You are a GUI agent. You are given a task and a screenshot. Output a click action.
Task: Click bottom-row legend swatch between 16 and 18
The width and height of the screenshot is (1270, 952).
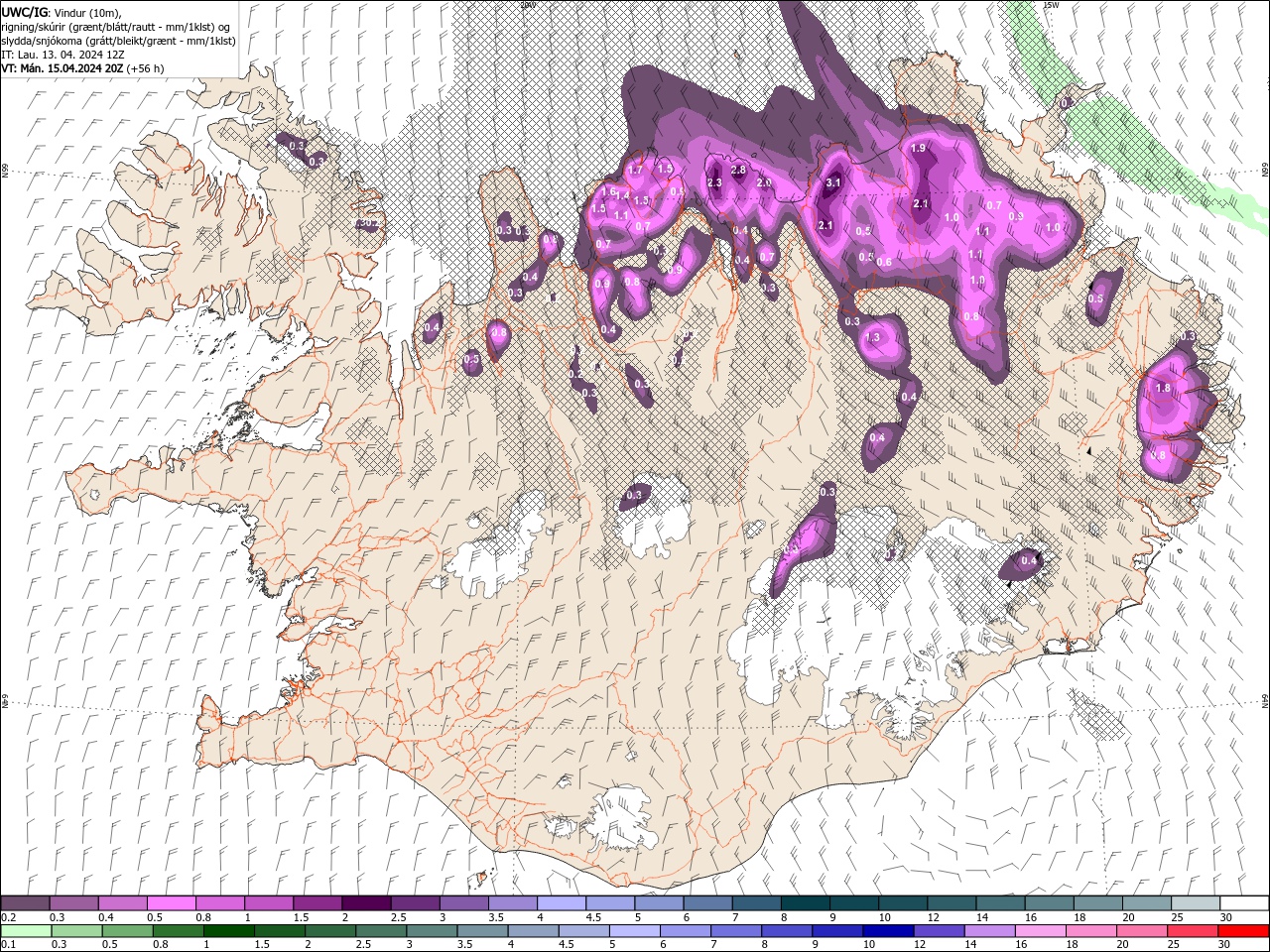pos(1040,931)
